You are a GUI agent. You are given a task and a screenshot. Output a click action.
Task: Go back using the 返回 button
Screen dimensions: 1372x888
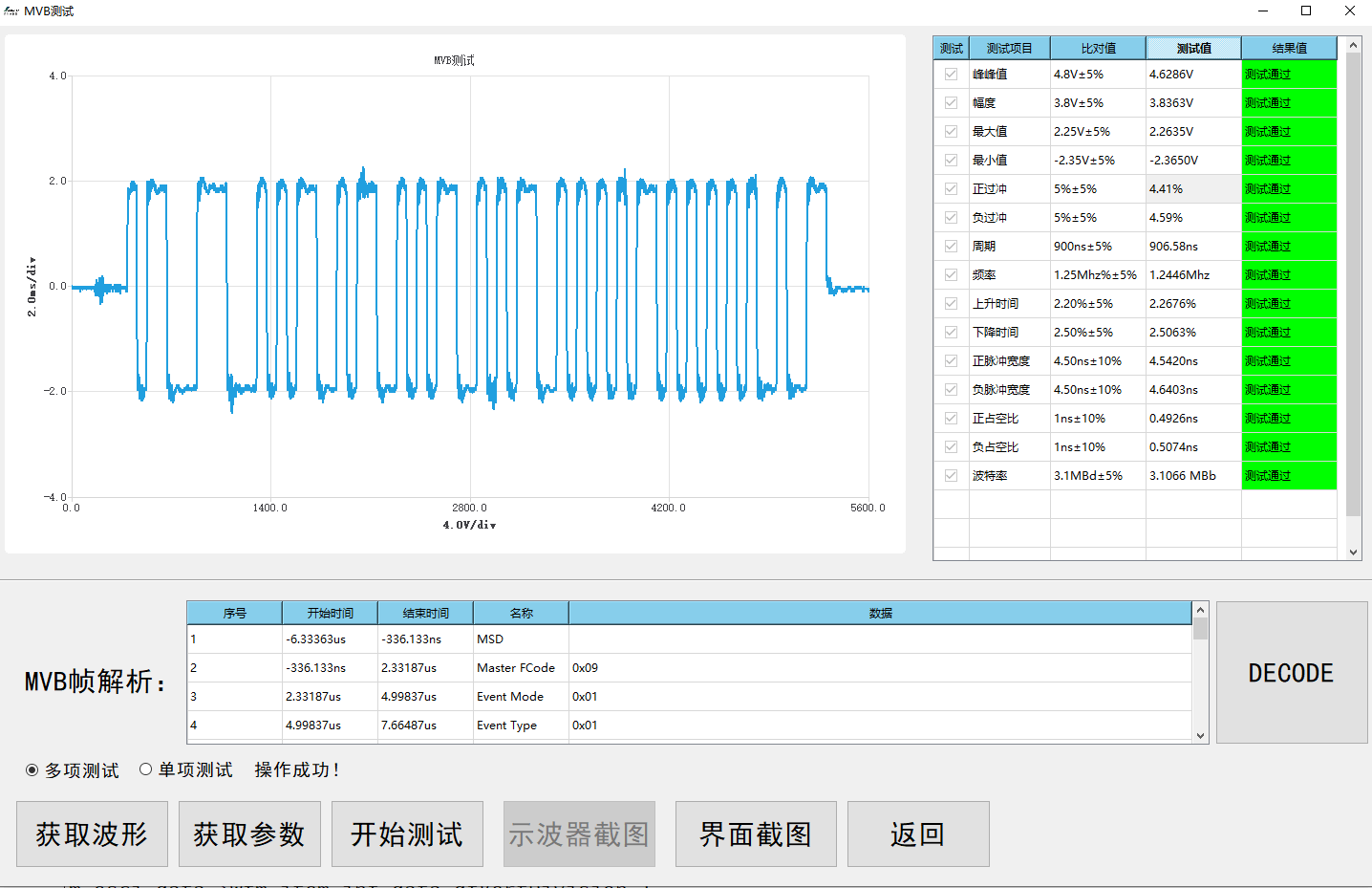click(x=918, y=834)
